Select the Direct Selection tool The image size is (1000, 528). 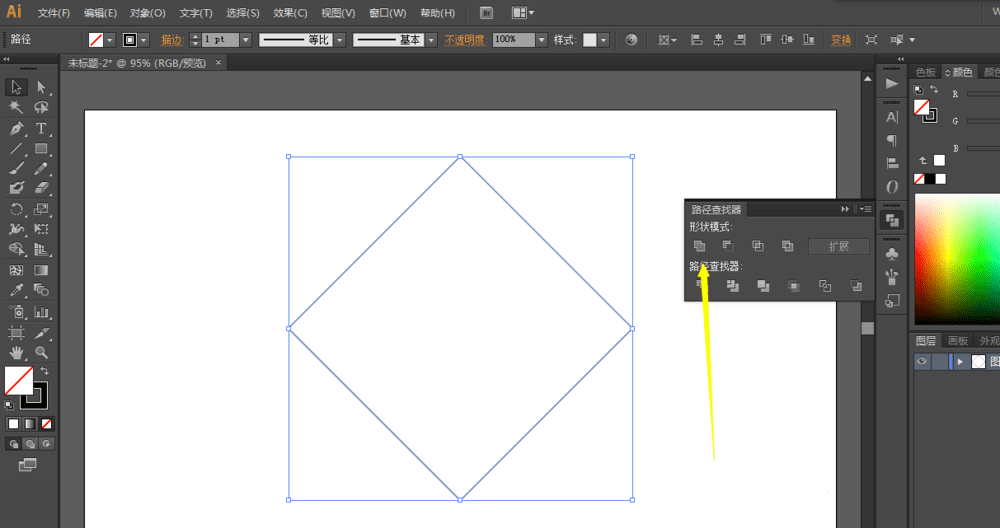click(x=42, y=88)
